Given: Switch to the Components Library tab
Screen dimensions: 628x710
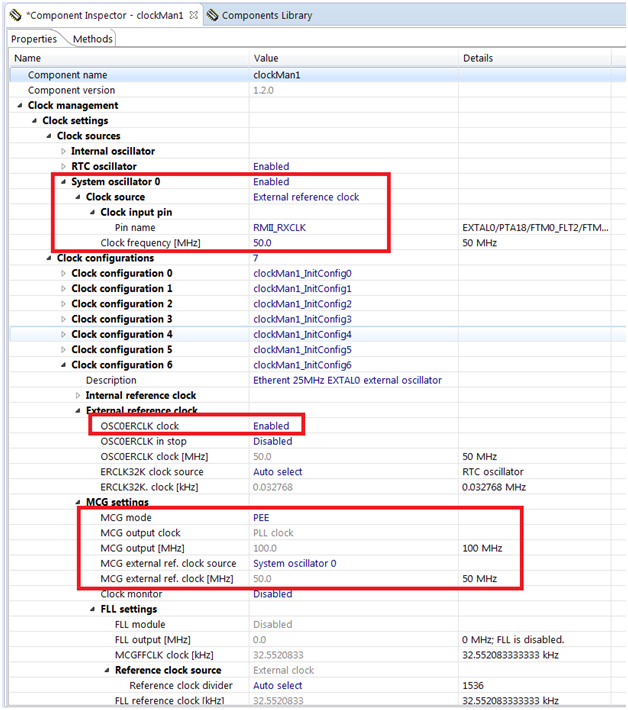Looking at the screenshot, I should tap(267, 15).
